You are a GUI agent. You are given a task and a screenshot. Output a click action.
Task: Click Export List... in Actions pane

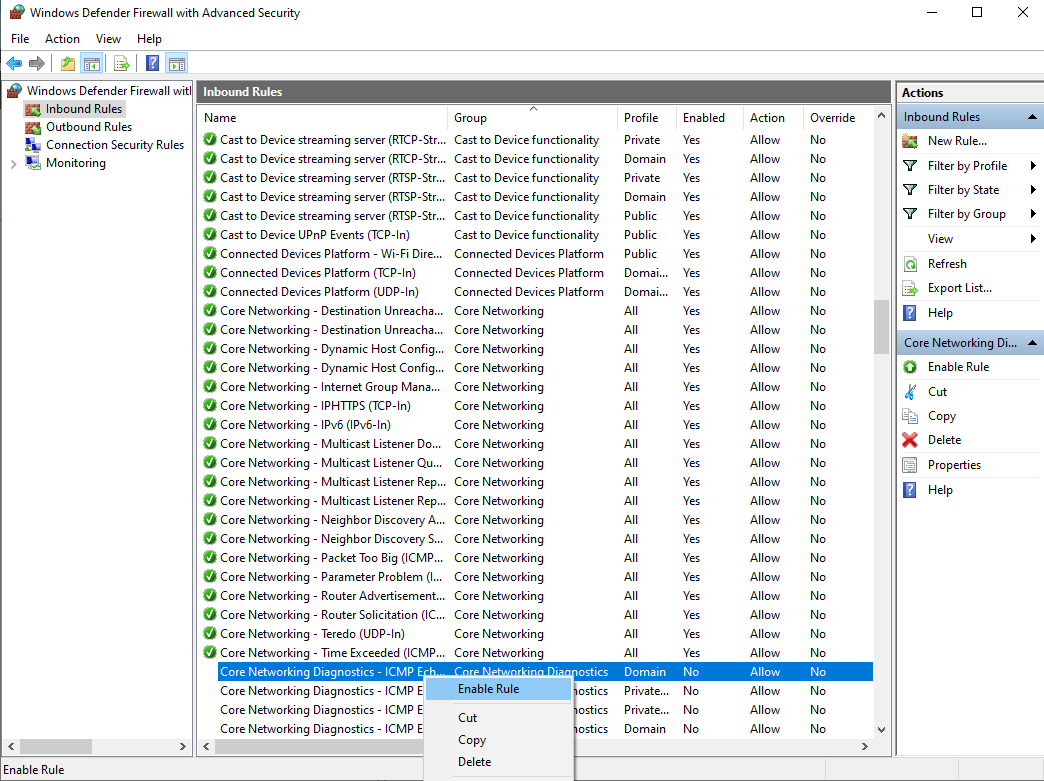click(x=959, y=288)
